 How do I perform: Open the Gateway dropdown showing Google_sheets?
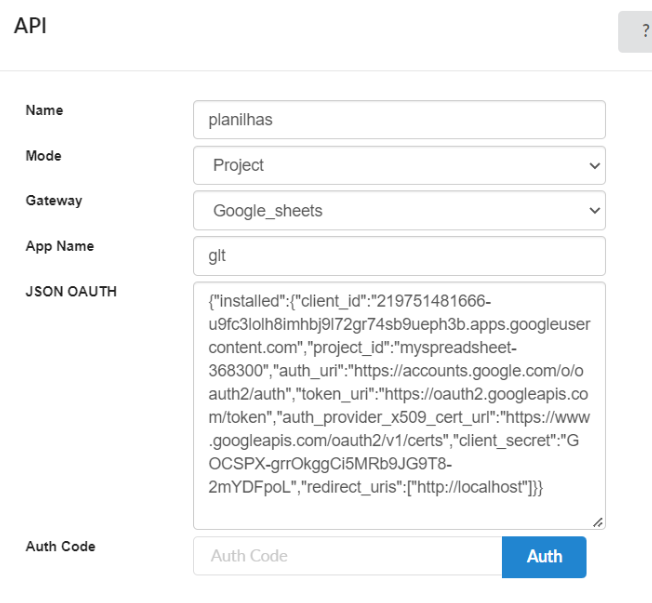[x=398, y=211]
